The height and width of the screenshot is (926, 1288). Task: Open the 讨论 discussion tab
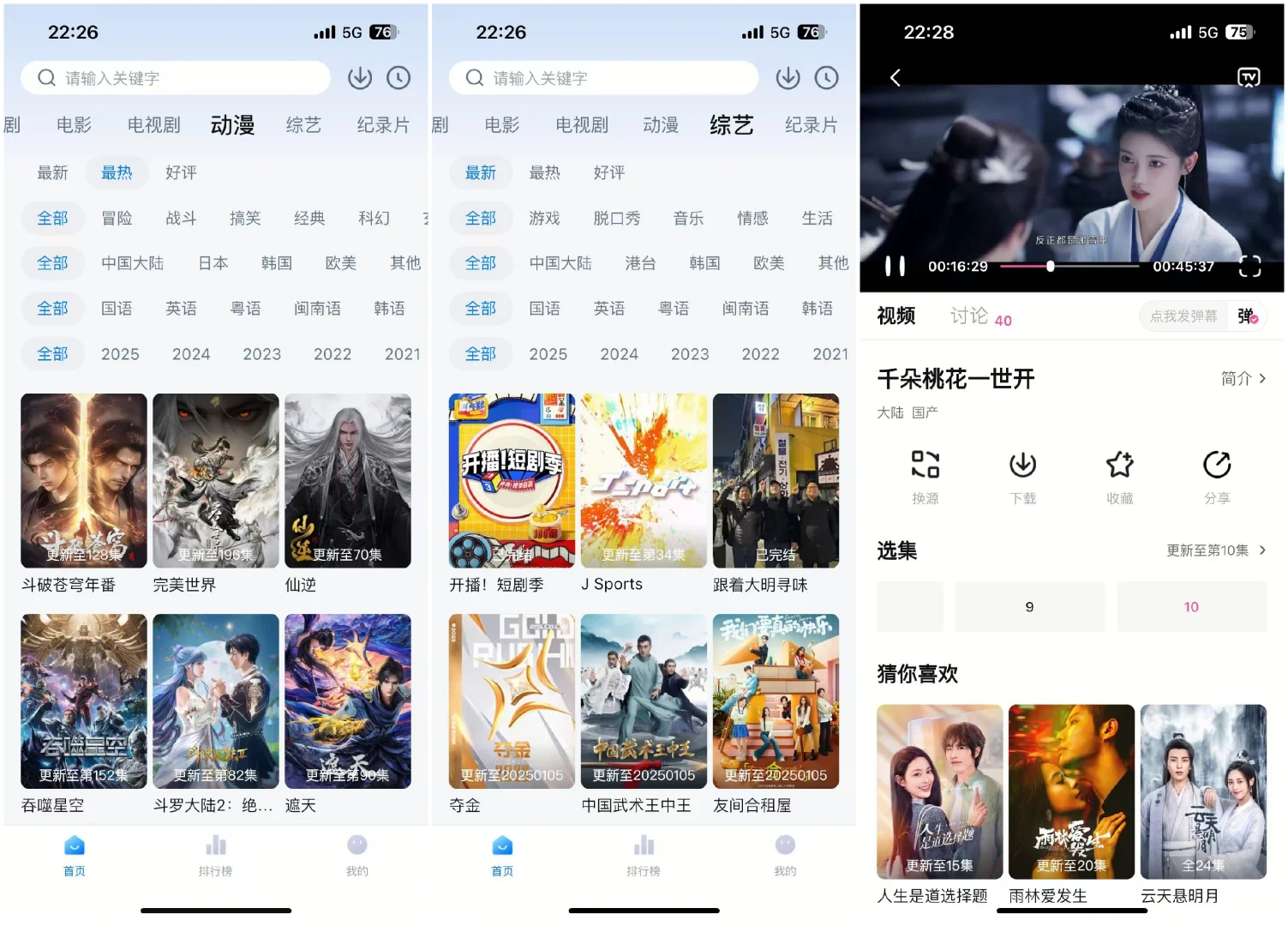[x=969, y=316]
